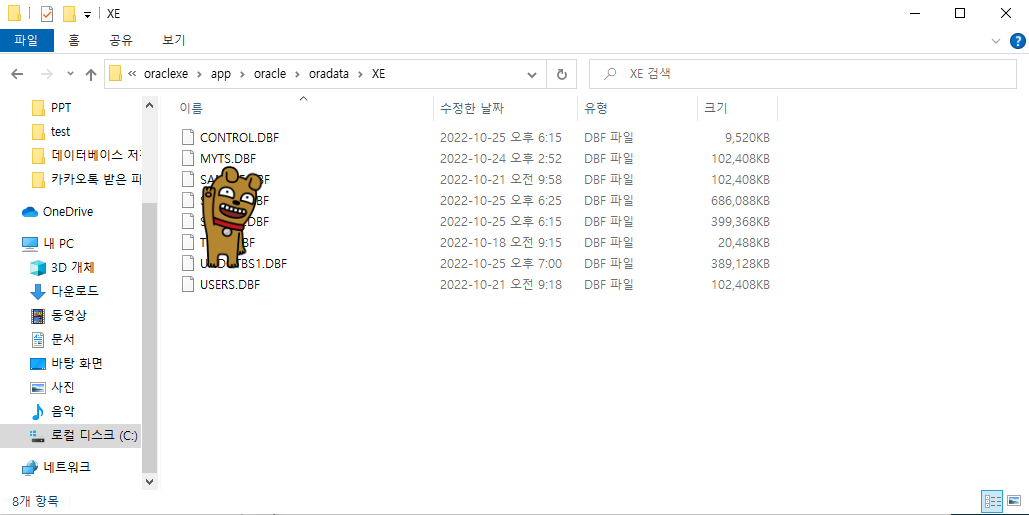Click the 20,488KB size cell
This screenshot has width=1029, height=515.
point(744,243)
